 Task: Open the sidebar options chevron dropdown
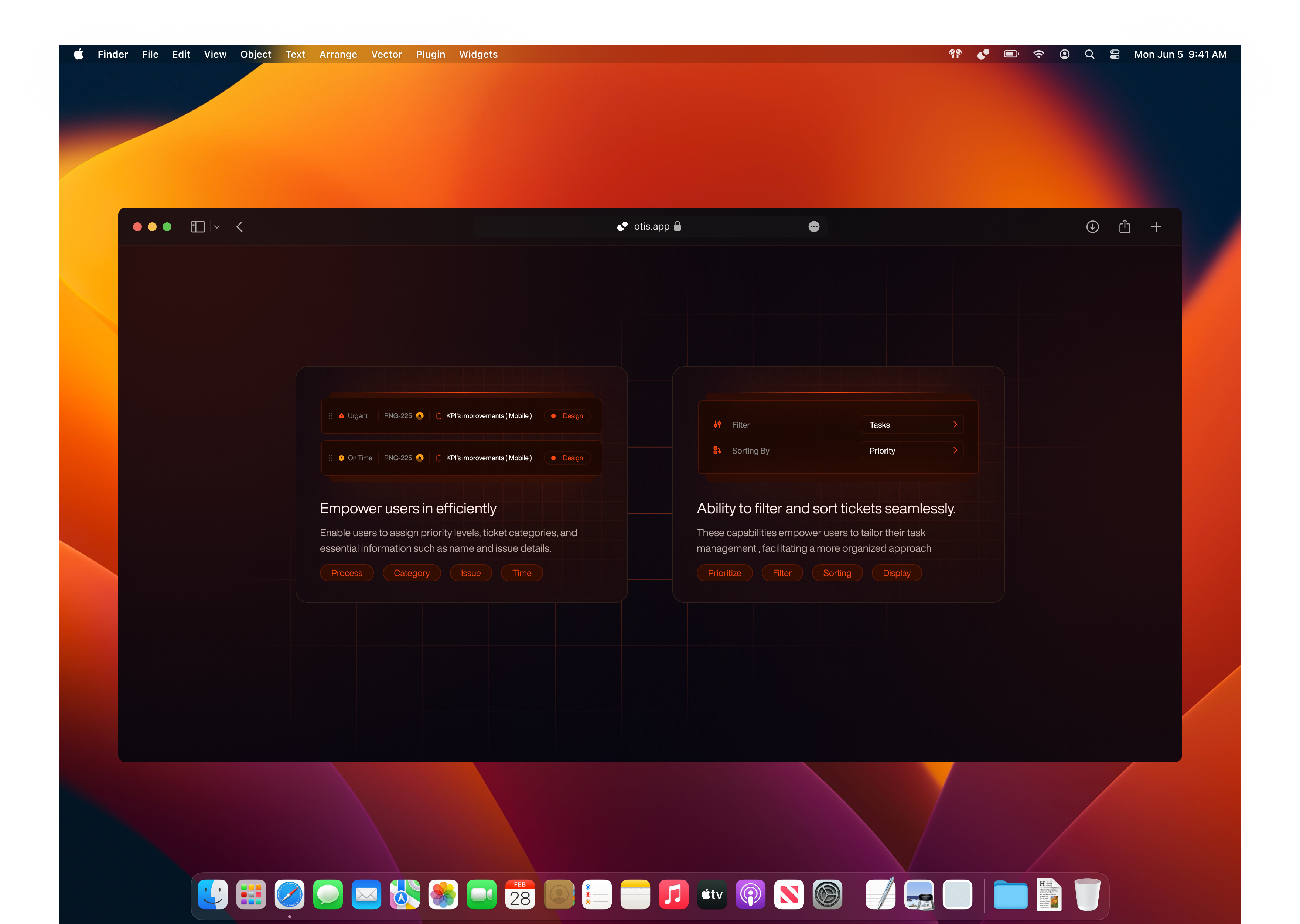pyautogui.click(x=217, y=227)
